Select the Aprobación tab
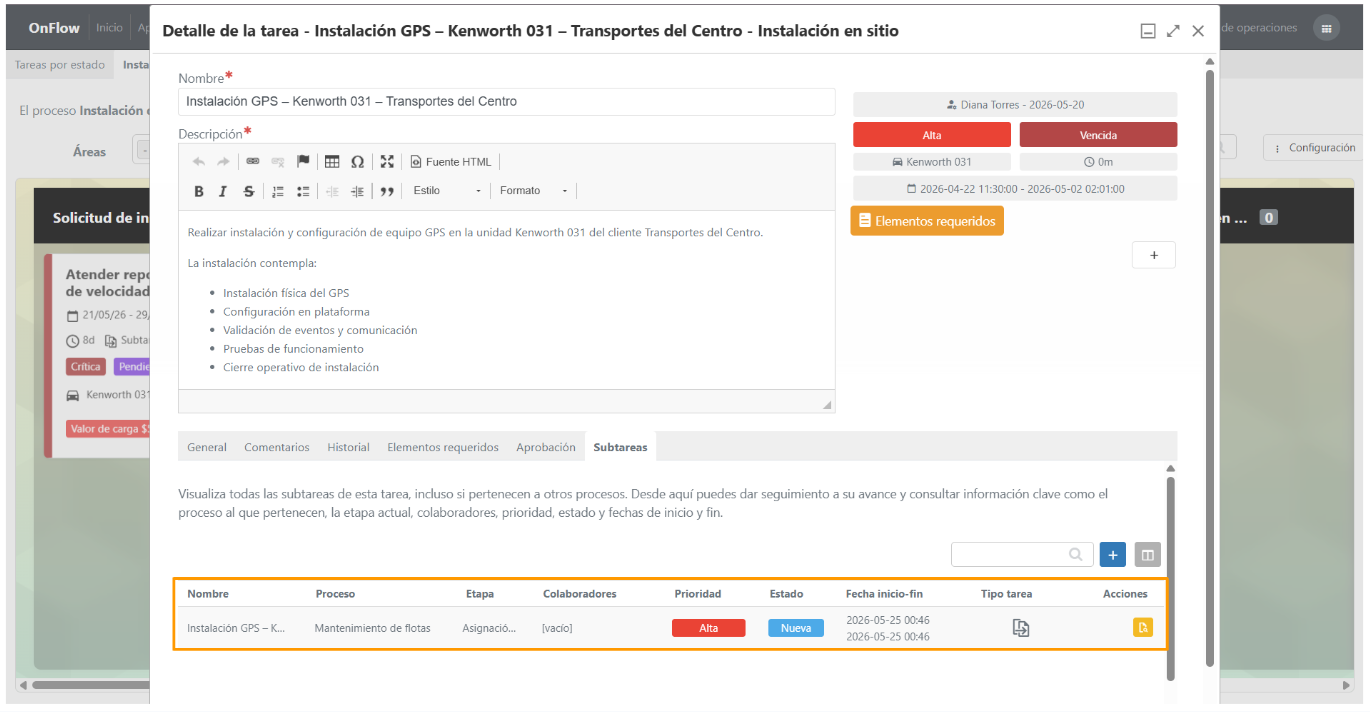This screenshot has height=712, width=1370. pyautogui.click(x=546, y=447)
